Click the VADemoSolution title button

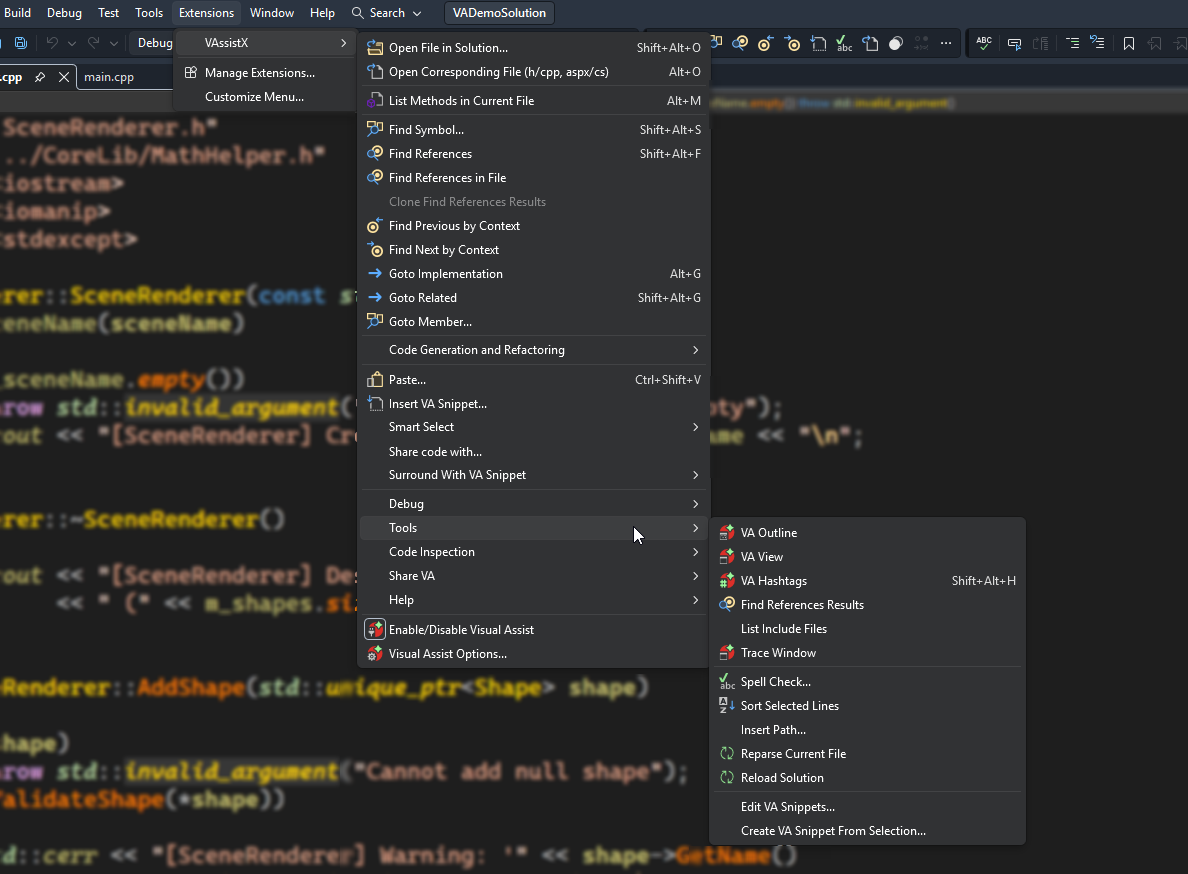pyautogui.click(x=499, y=13)
